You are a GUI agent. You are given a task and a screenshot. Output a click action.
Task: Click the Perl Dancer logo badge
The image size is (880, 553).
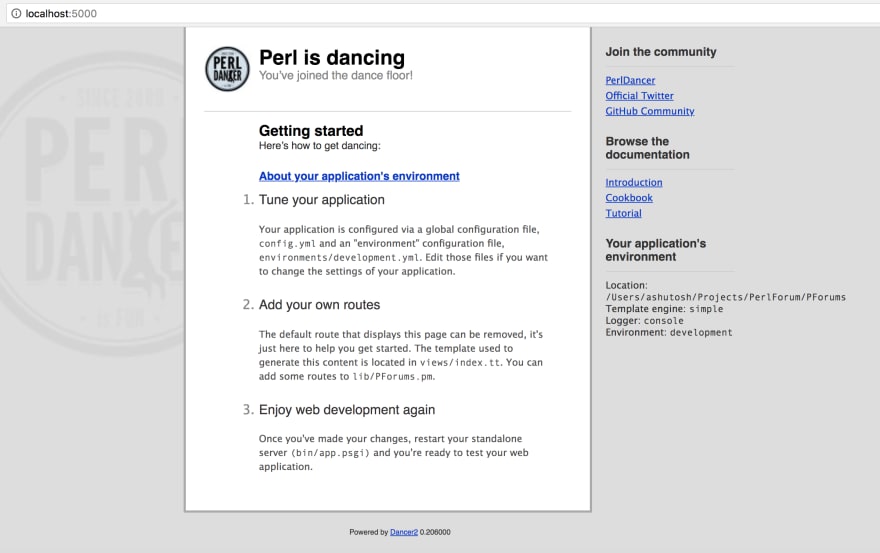tap(227, 69)
